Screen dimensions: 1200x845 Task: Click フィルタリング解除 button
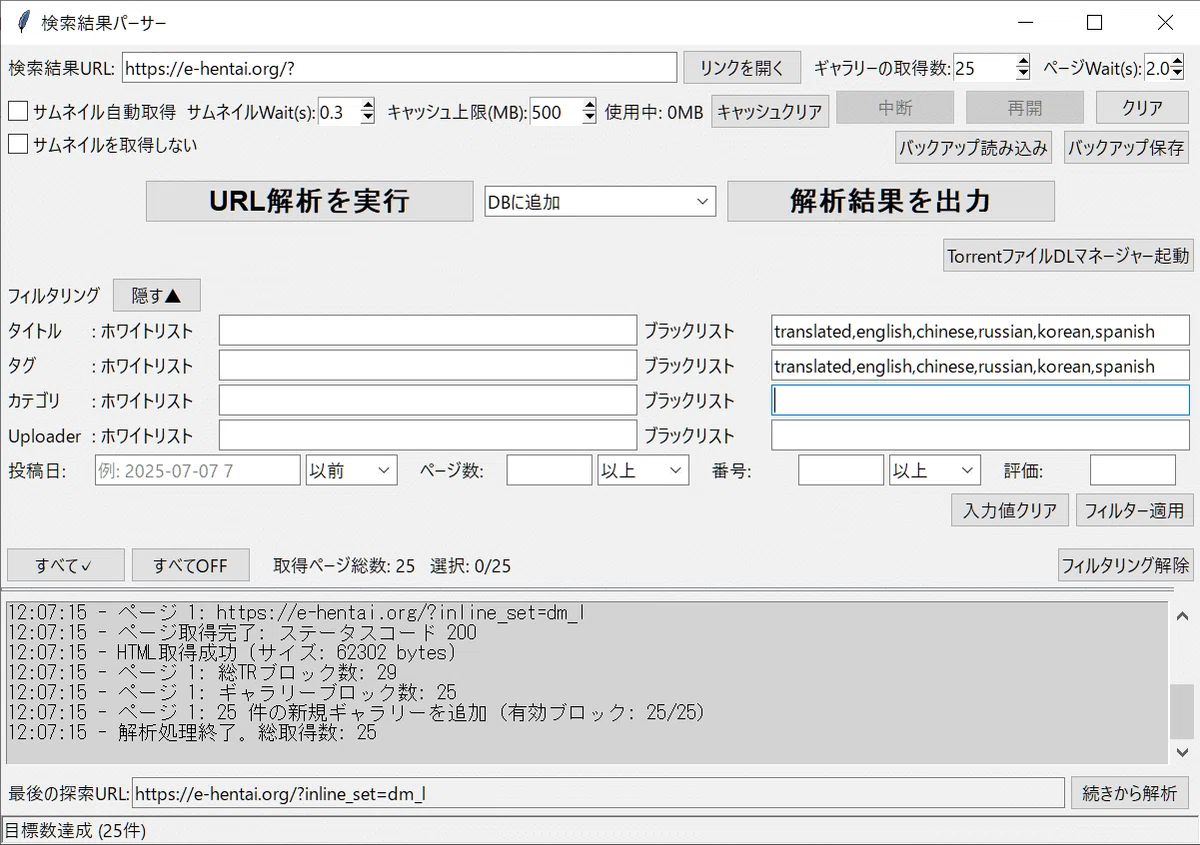(x=1125, y=565)
